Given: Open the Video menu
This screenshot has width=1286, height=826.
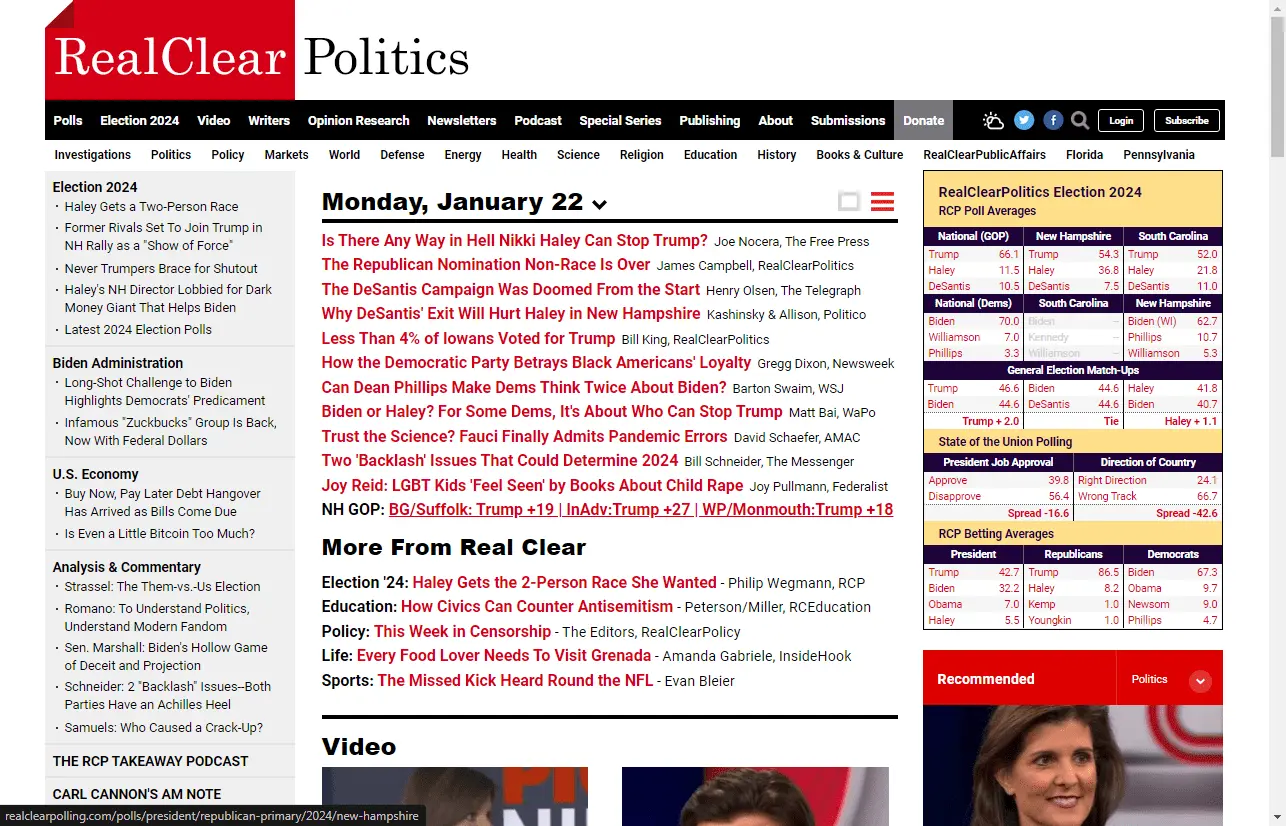Looking at the screenshot, I should coord(214,120).
